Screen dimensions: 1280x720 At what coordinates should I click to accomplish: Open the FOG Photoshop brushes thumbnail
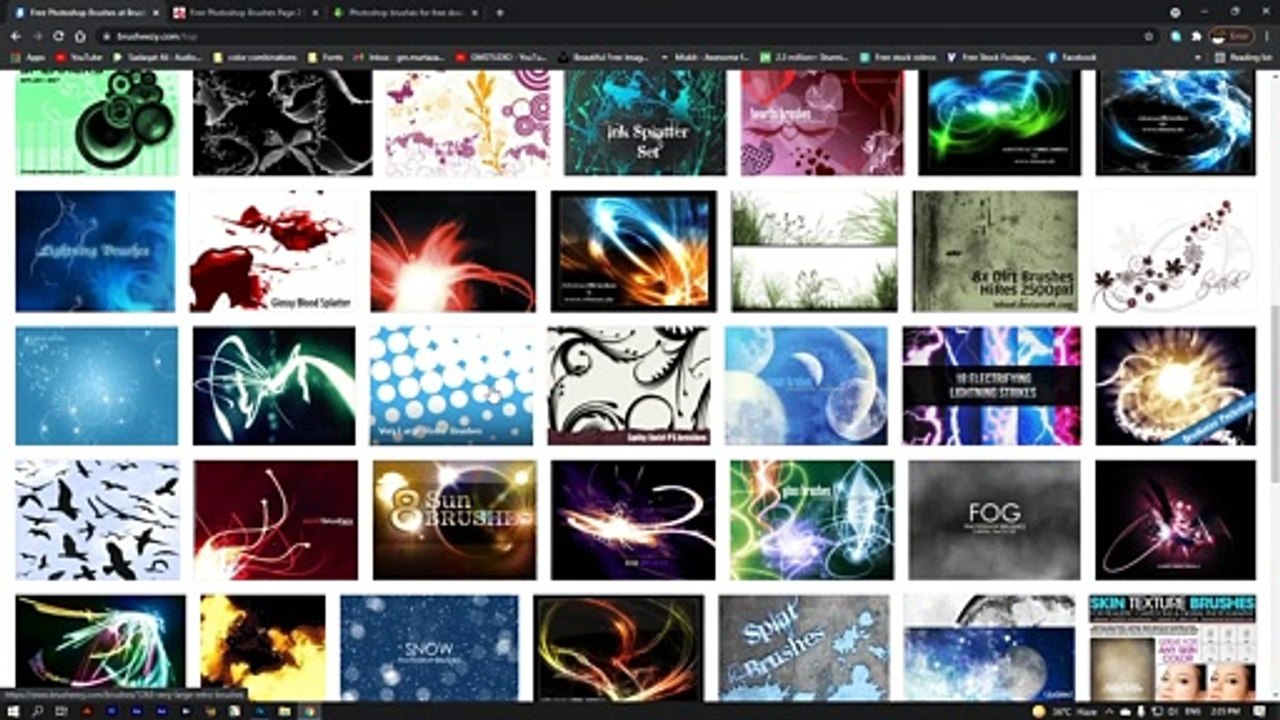click(994, 520)
